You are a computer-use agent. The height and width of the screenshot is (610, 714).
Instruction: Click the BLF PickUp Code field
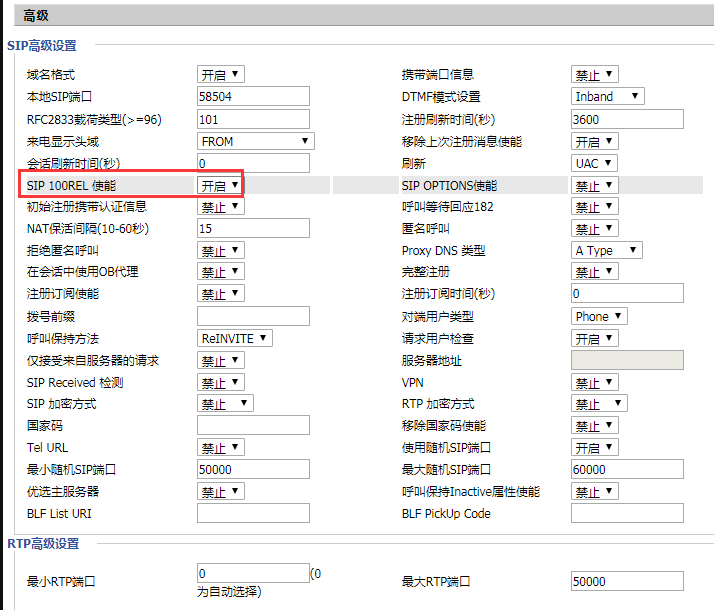click(x=626, y=513)
